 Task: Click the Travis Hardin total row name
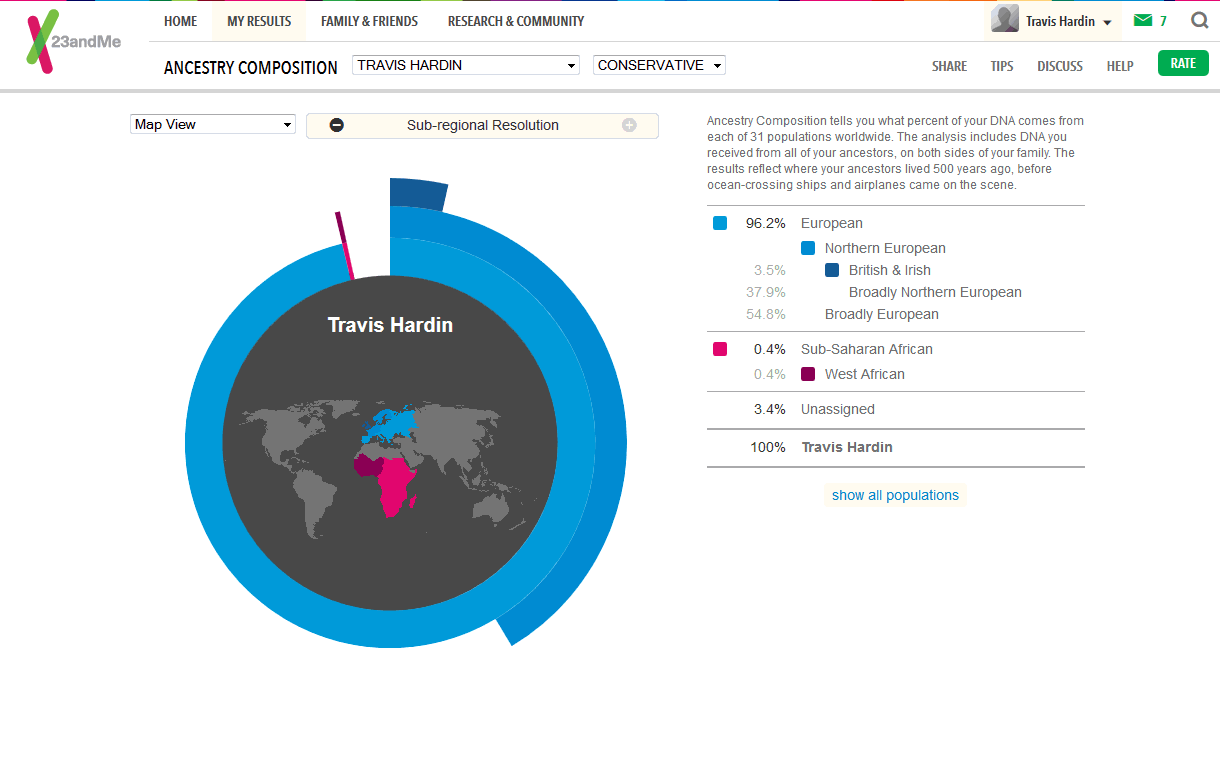847,447
